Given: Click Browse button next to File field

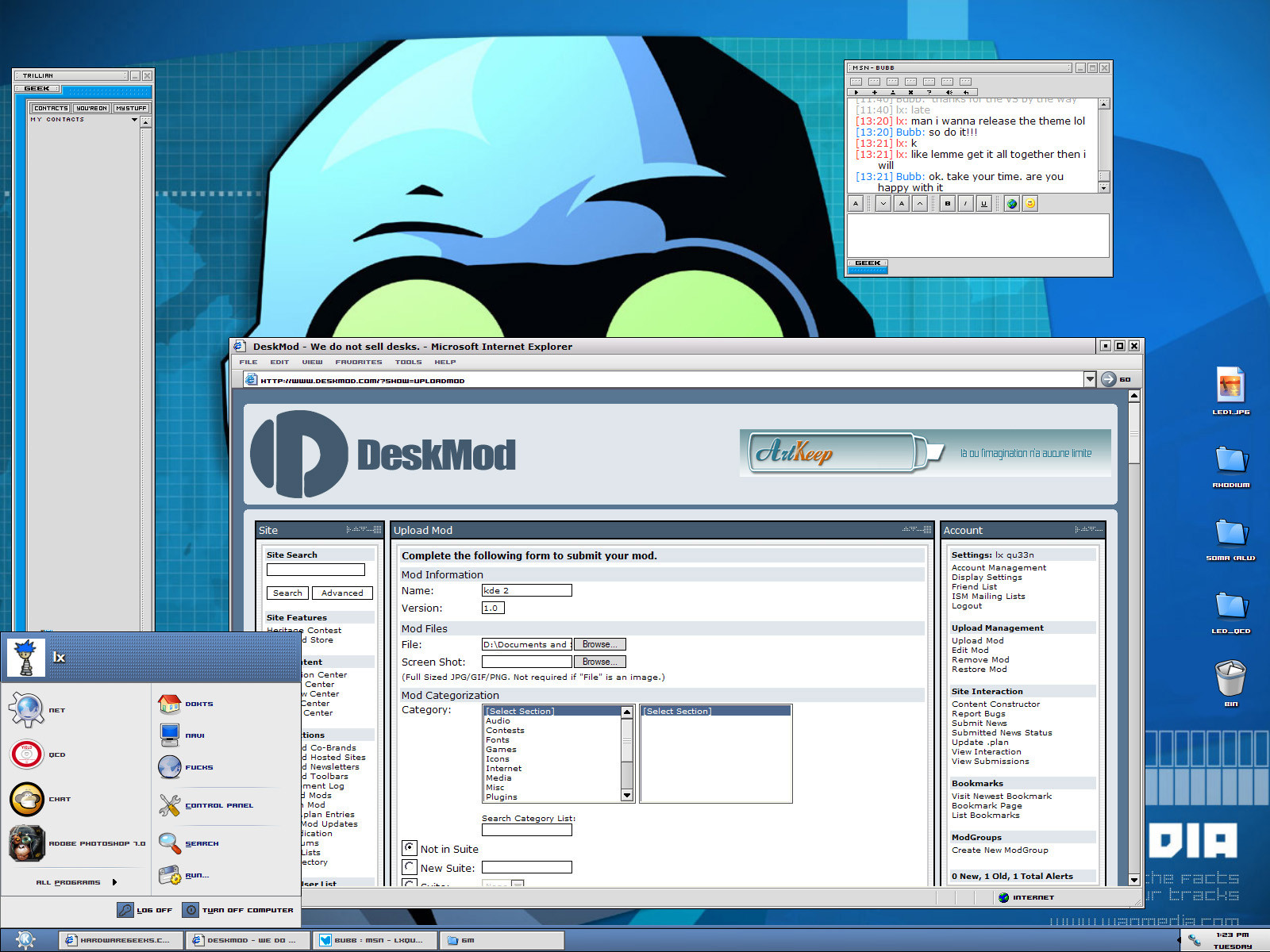Looking at the screenshot, I should point(600,644).
